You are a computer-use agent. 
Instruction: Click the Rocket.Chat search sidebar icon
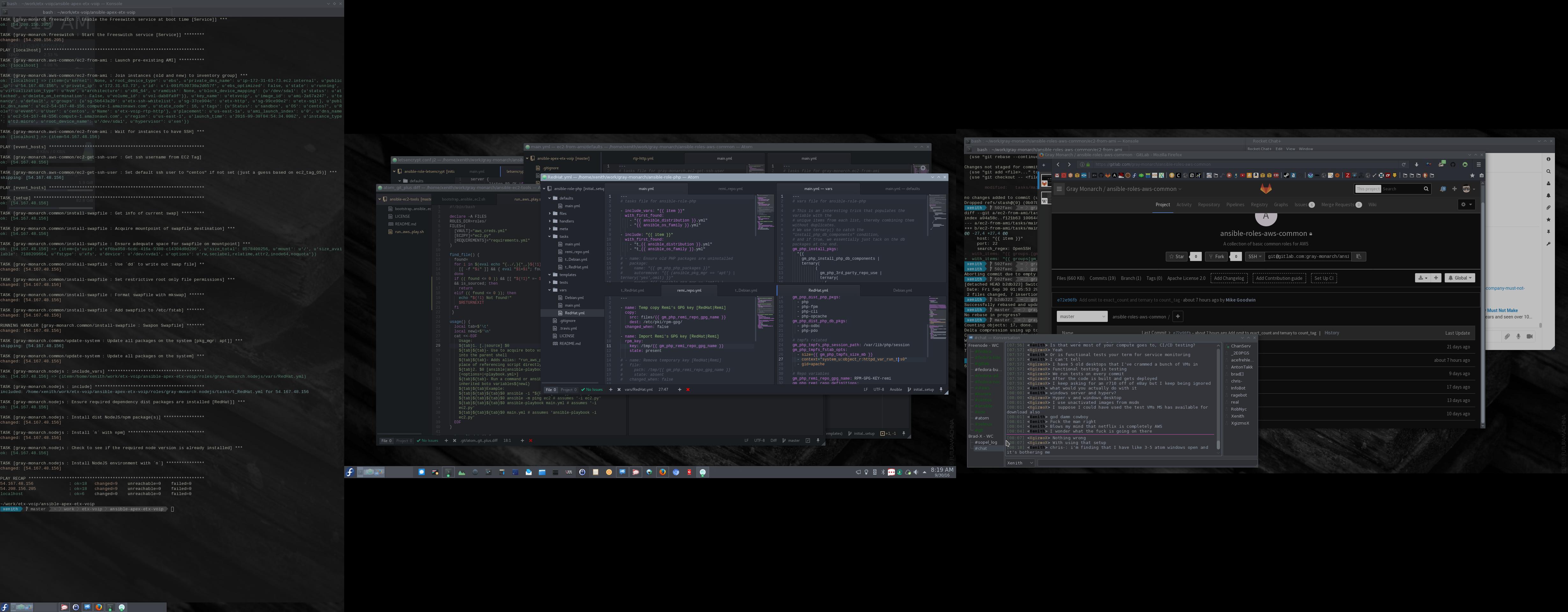tap(1549, 171)
